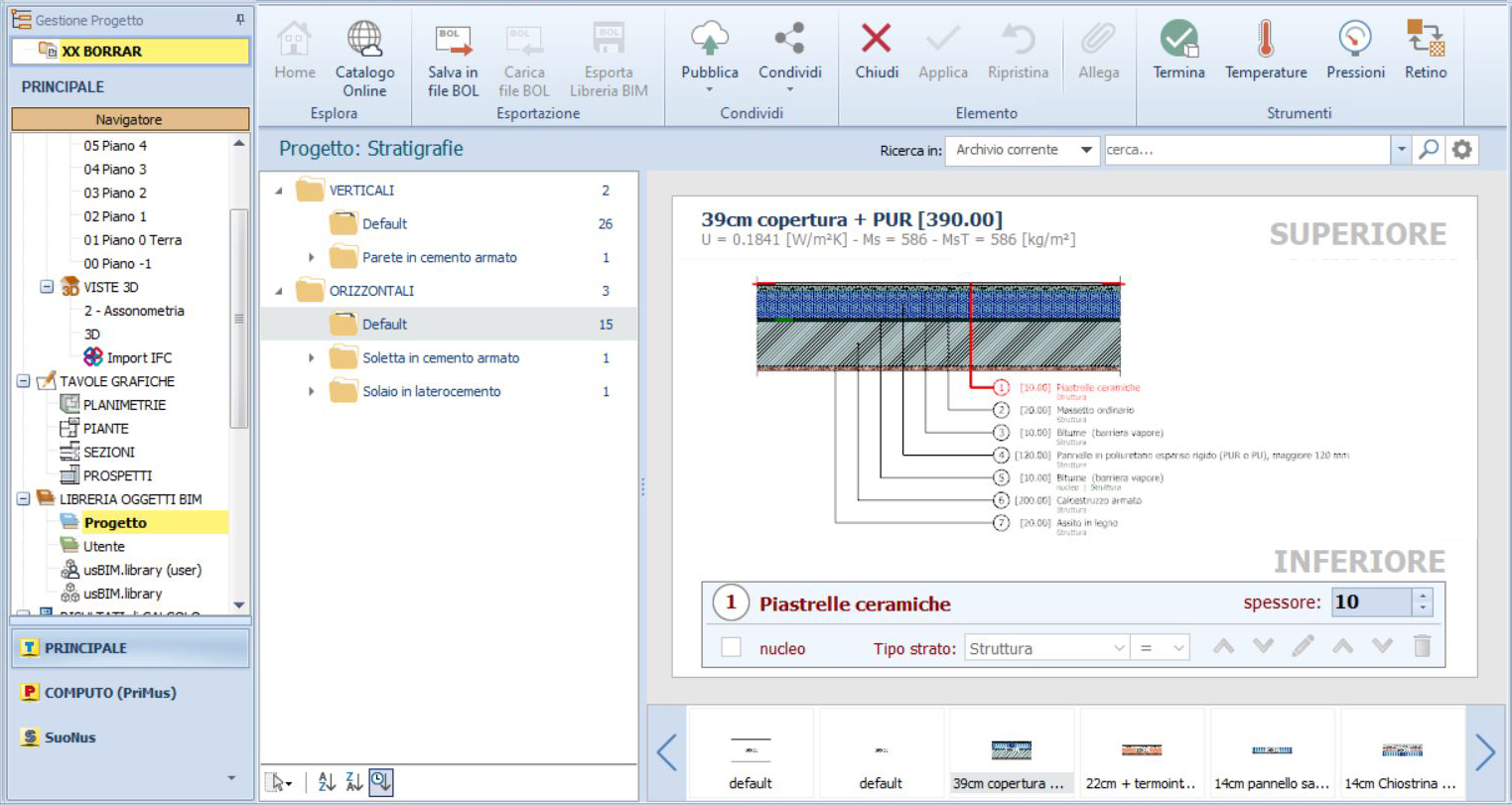Expand the Solaio in laterocemento folder
The width and height of the screenshot is (1512, 805).
click(x=311, y=391)
